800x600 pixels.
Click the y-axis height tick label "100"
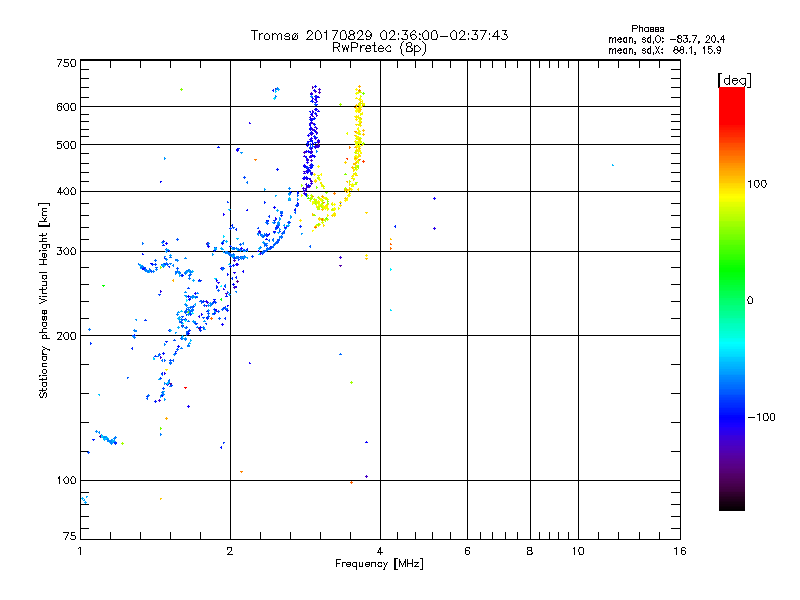point(66,481)
